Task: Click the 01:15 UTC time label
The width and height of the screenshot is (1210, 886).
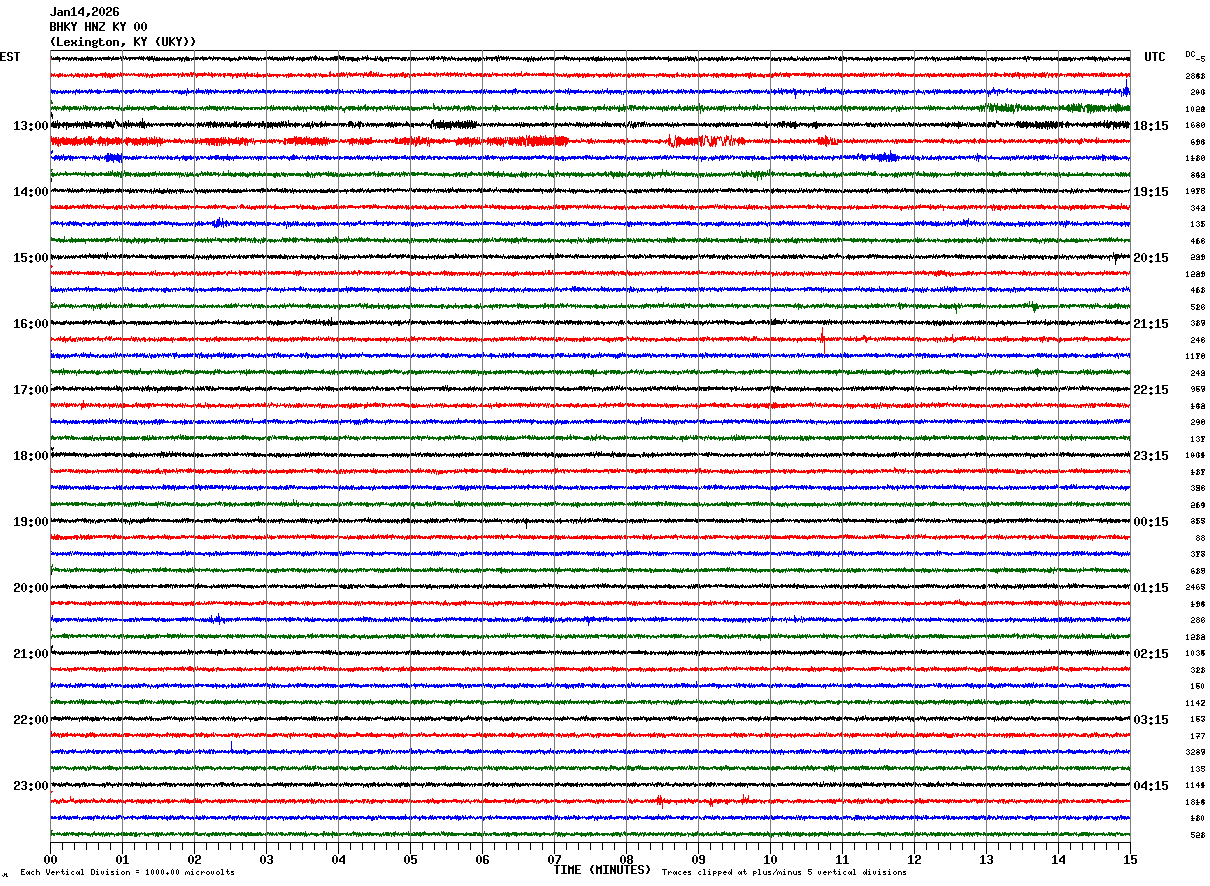Action: 1151,588
